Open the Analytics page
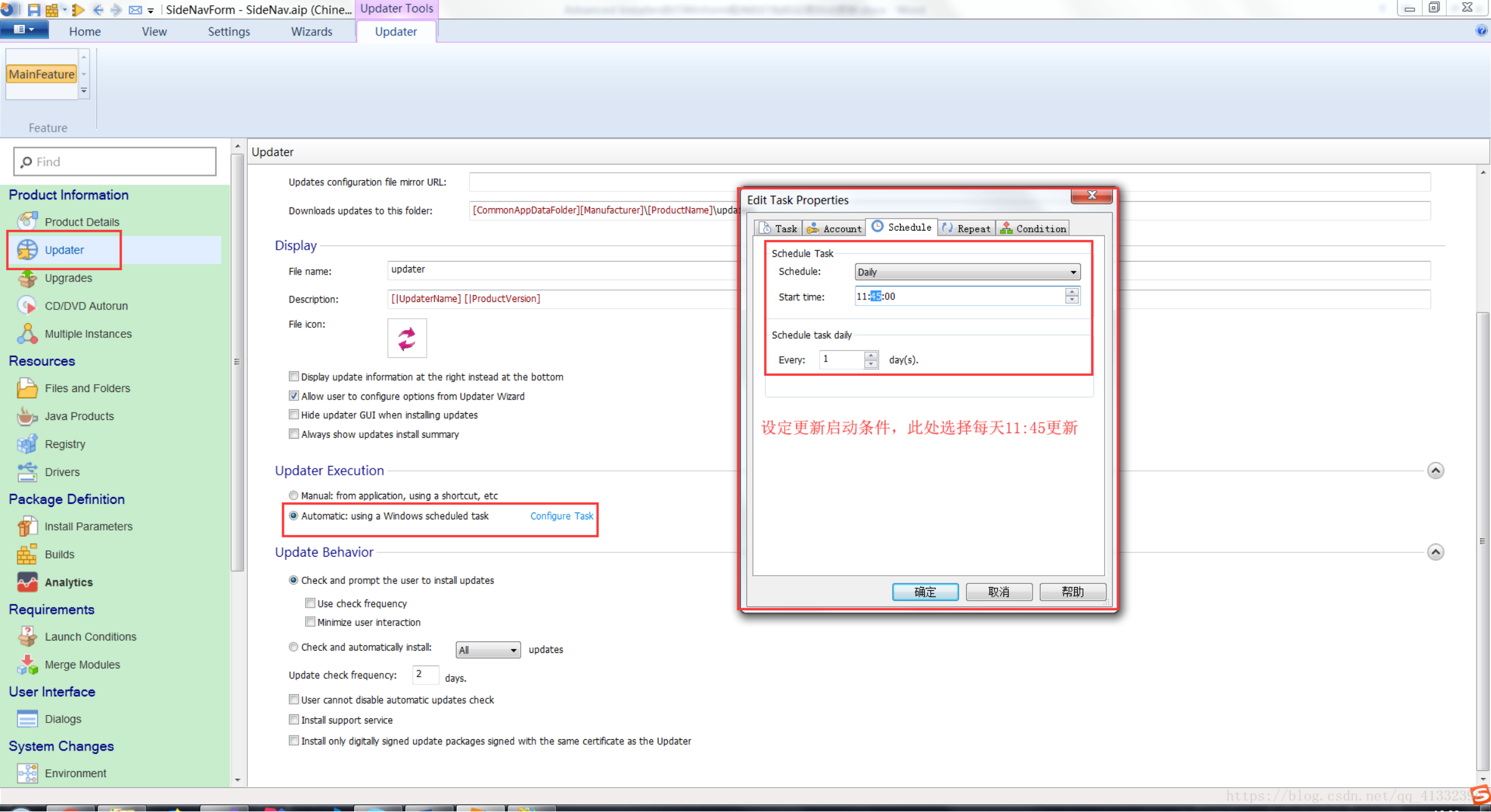The width and height of the screenshot is (1491, 812). (x=68, y=582)
